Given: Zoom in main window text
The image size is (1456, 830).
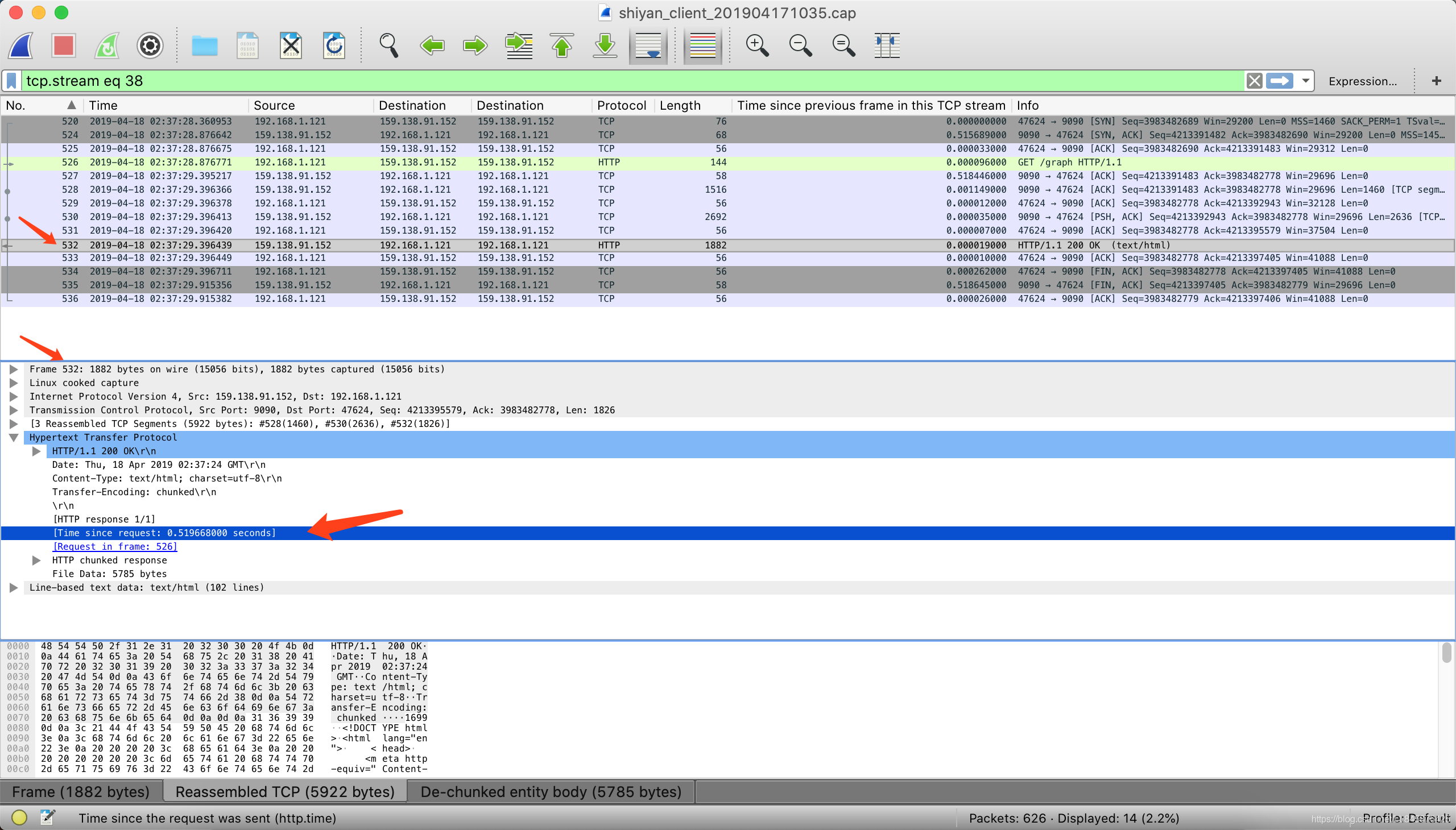Looking at the screenshot, I should pyautogui.click(x=758, y=45).
